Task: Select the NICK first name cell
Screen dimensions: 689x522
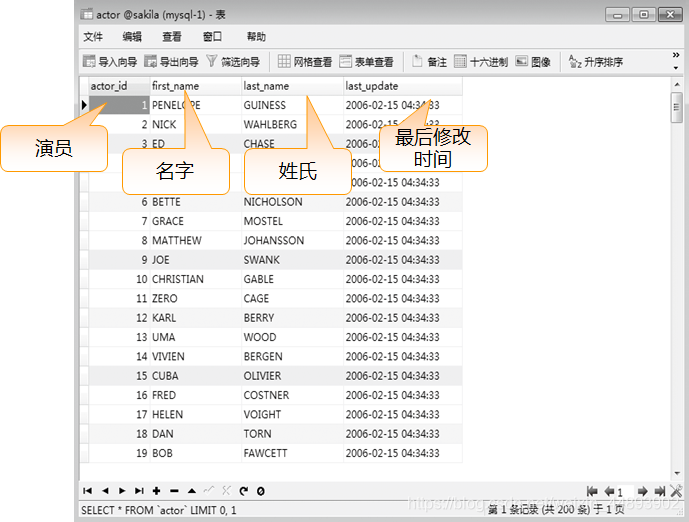Action: [196, 125]
